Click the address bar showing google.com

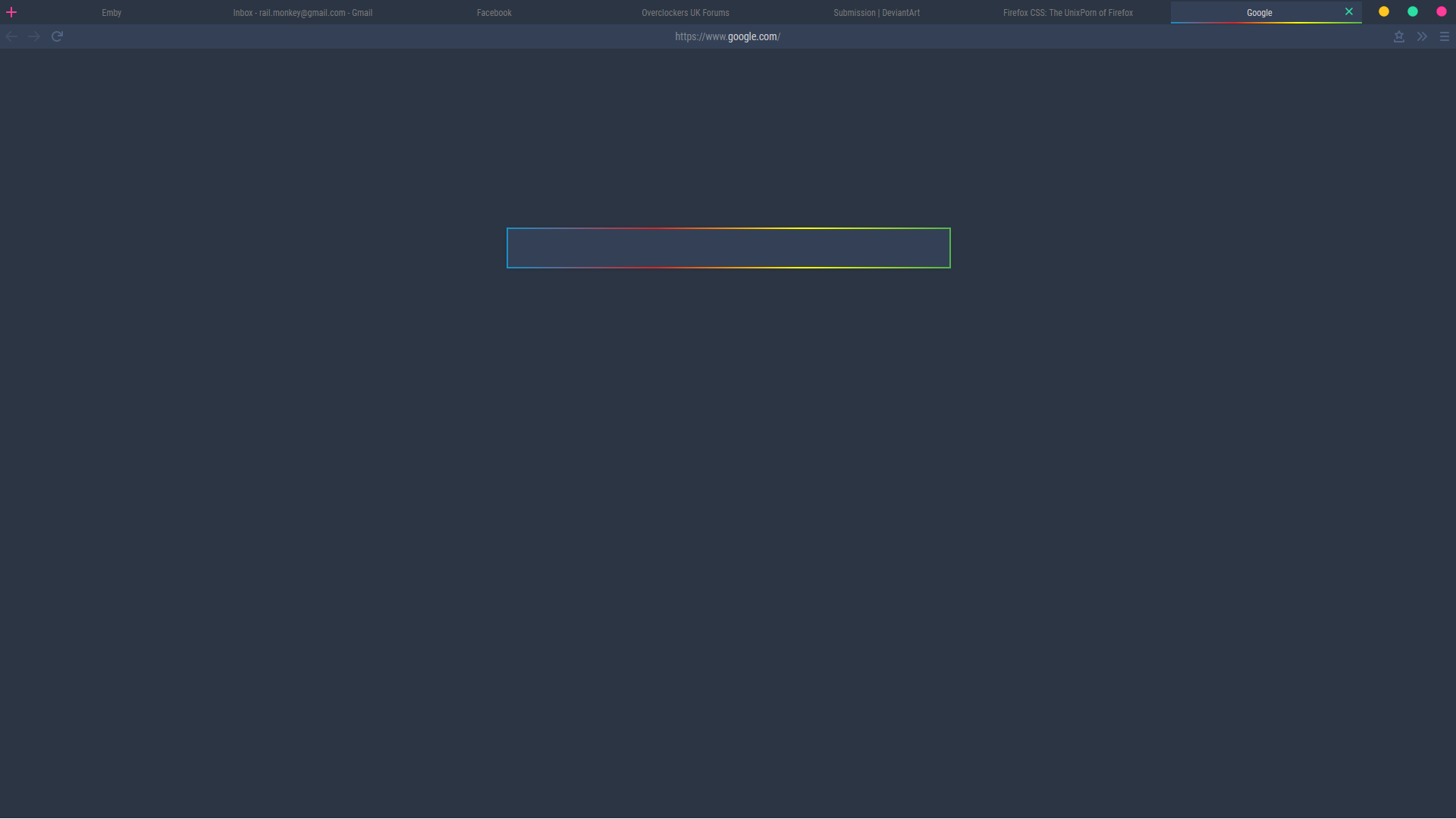727,36
